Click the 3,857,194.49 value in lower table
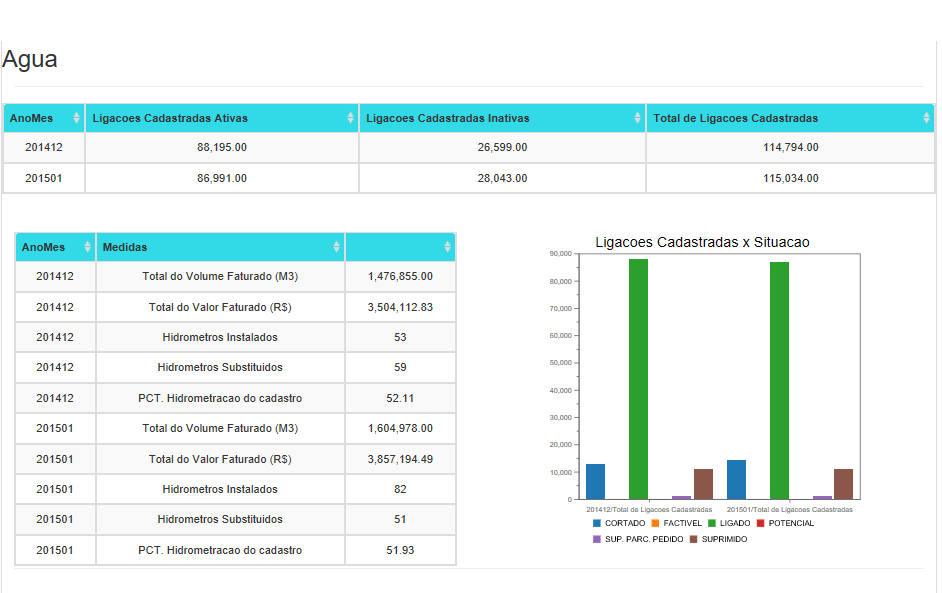This screenshot has width=942, height=593. (400, 459)
